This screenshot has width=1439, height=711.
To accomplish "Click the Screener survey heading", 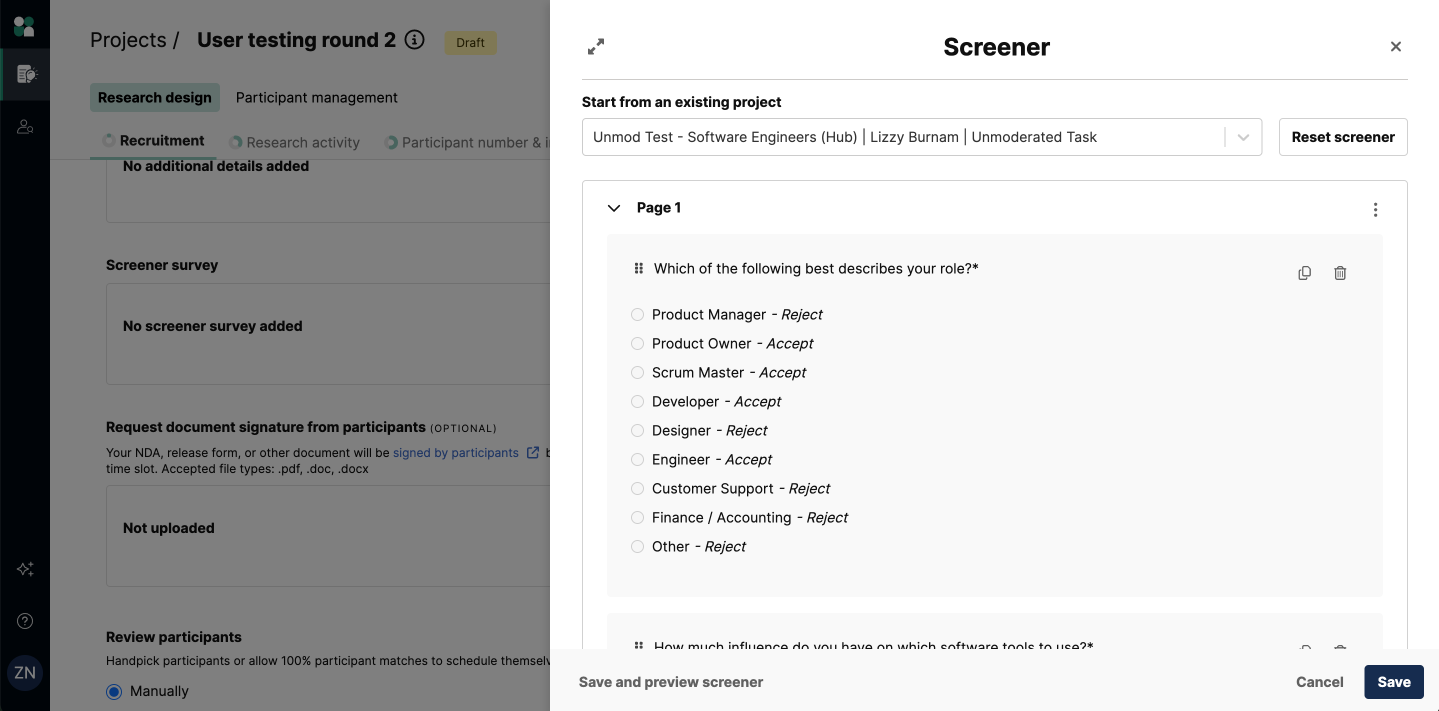I will click(x=162, y=265).
